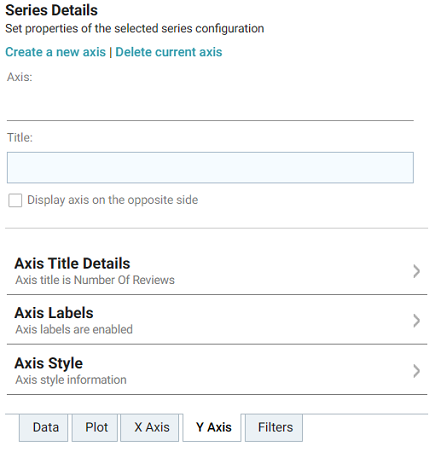Select Axis title is Number Of Reviews subtitle
The height and width of the screenshot is (452, 435).
(95, 280)
